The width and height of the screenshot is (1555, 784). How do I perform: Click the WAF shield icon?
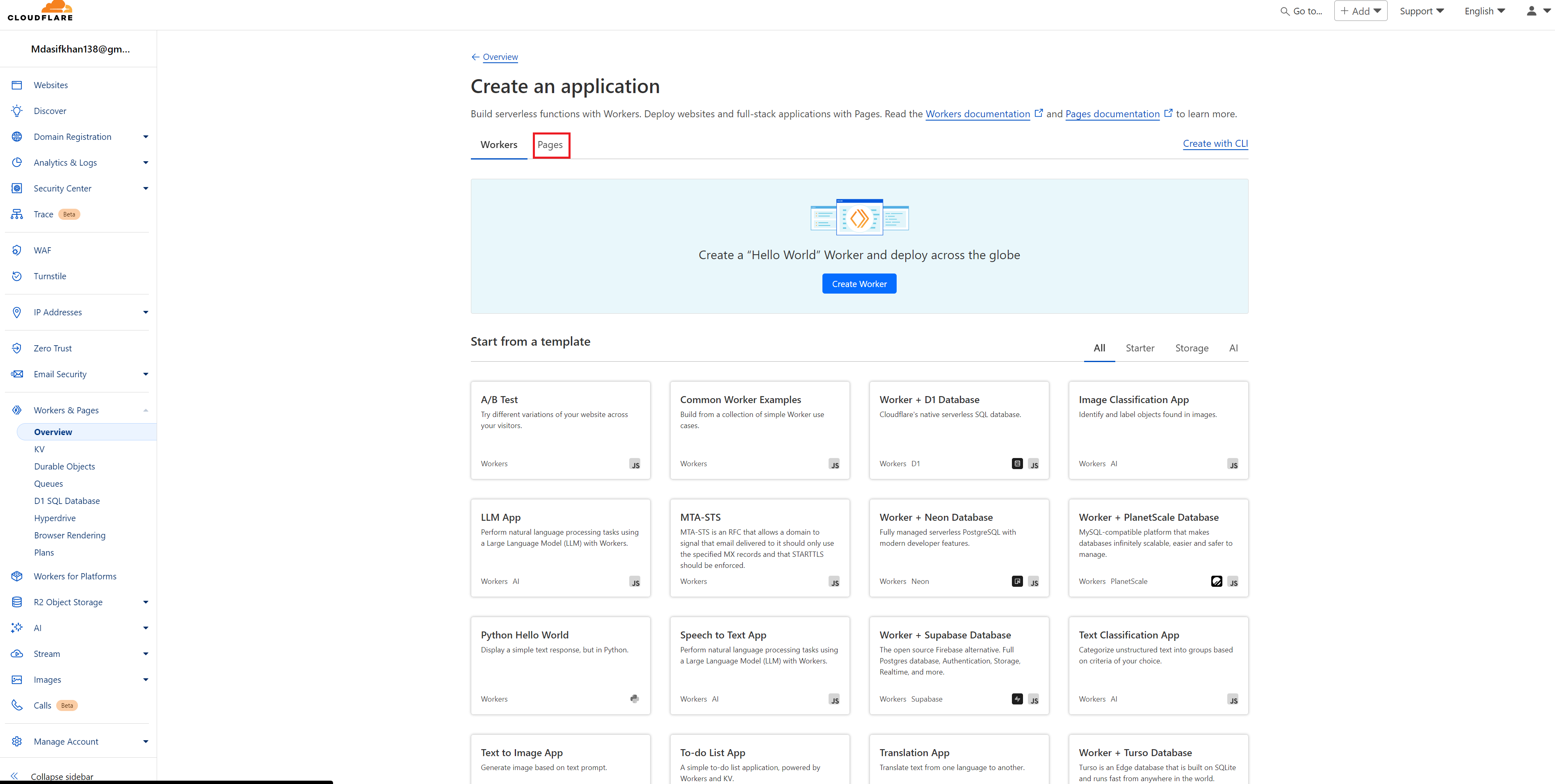click(17, 251)
